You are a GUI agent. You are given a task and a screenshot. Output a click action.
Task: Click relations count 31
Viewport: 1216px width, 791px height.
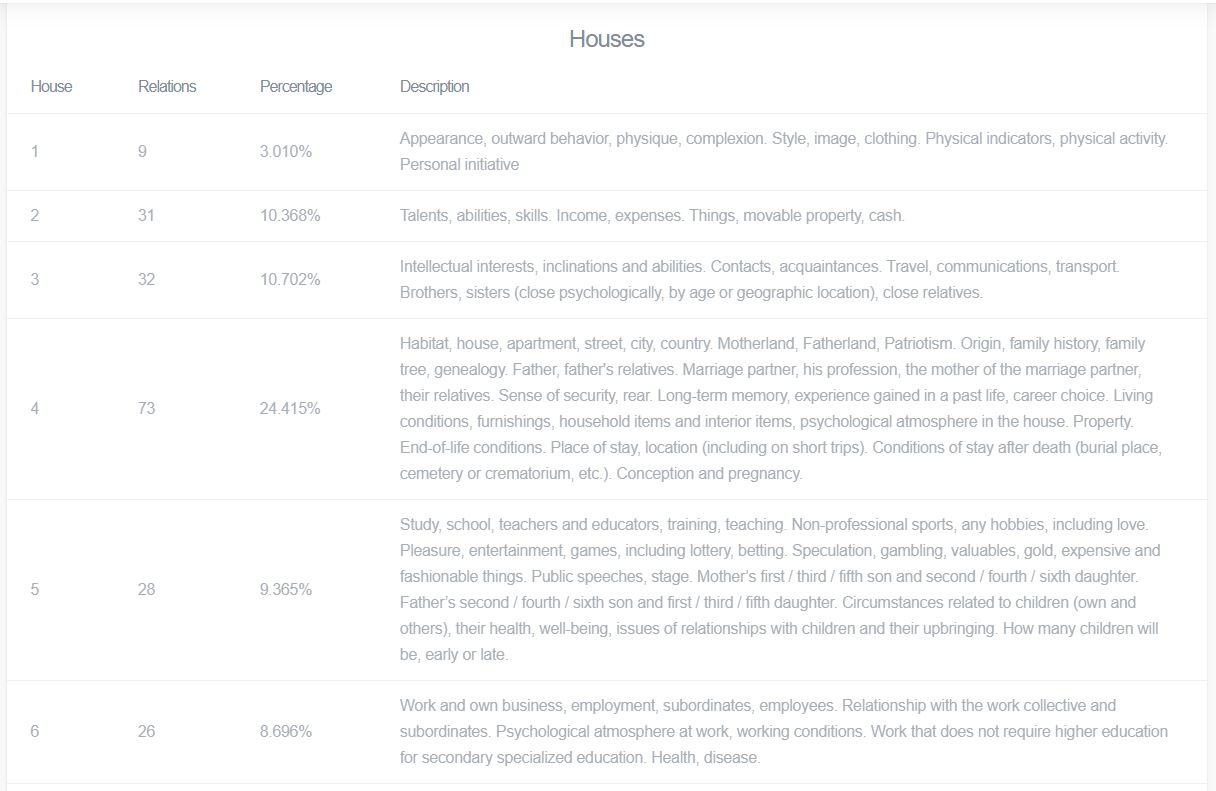click(147, 216)
